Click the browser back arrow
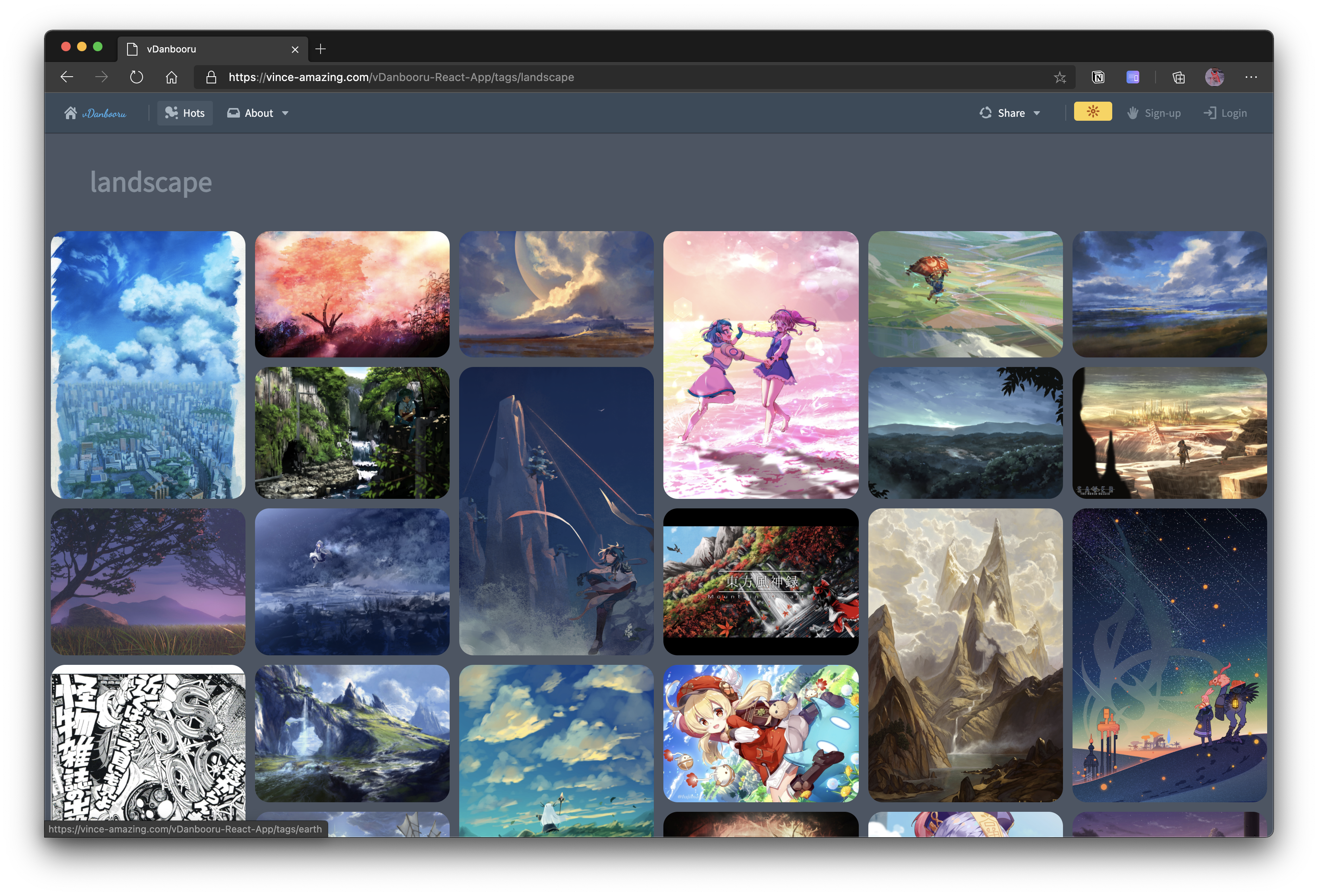This screenshot has height=896, width=1318. coord(67,77)
